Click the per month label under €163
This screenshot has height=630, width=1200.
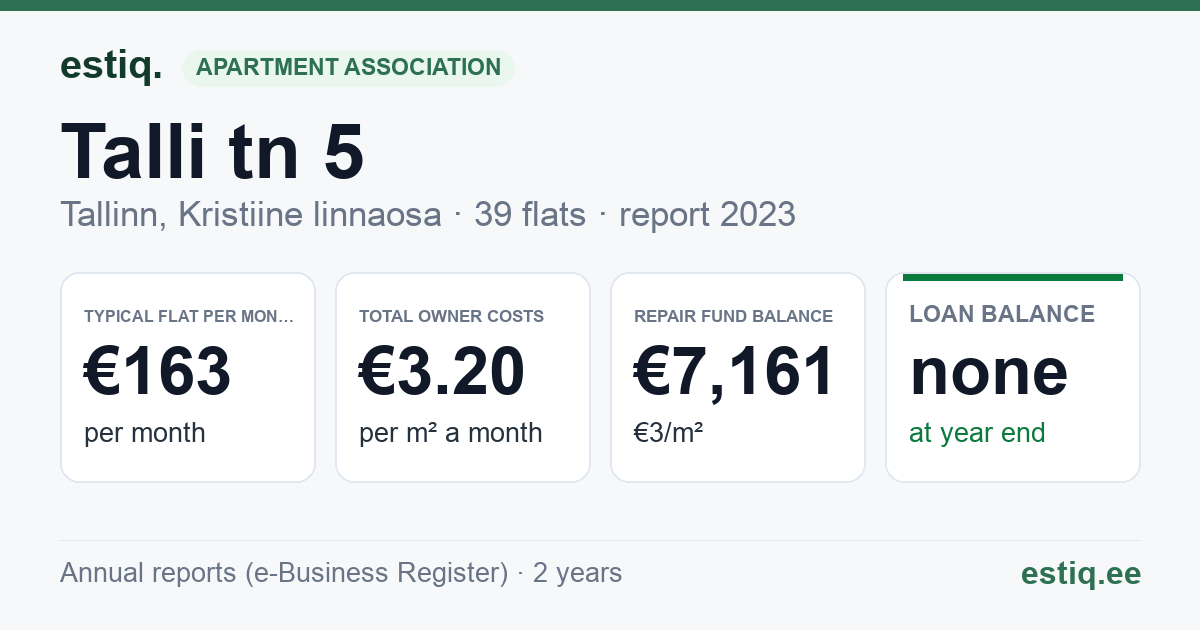point(145,433)
